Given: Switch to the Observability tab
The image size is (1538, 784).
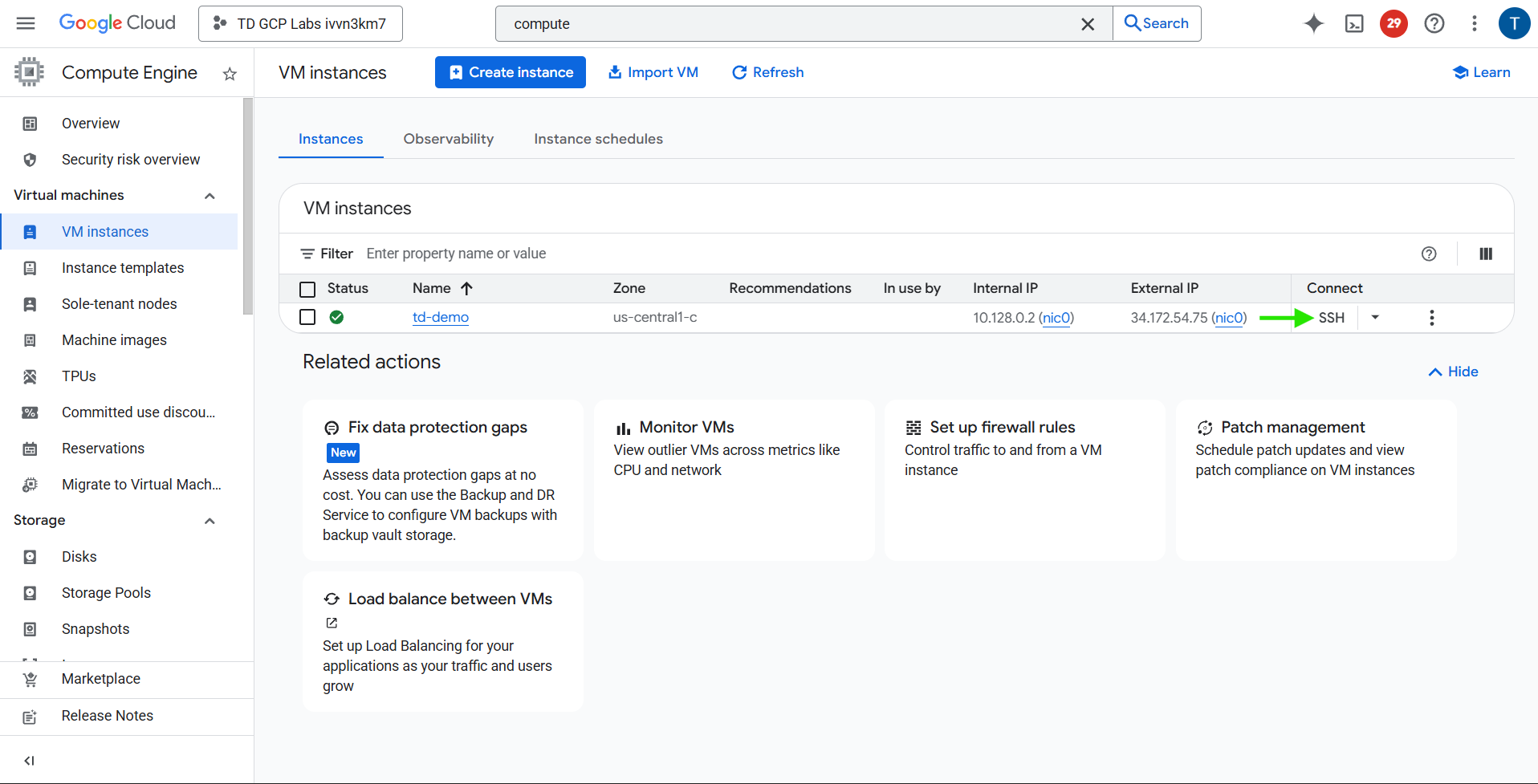Looking at the screenshot, I should 448,138.
